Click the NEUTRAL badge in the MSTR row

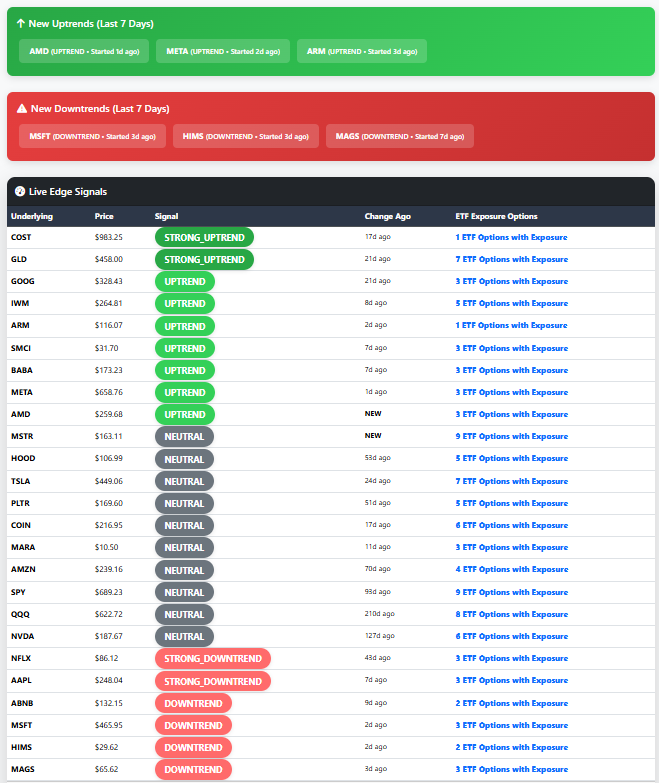[x=184, y=436]
